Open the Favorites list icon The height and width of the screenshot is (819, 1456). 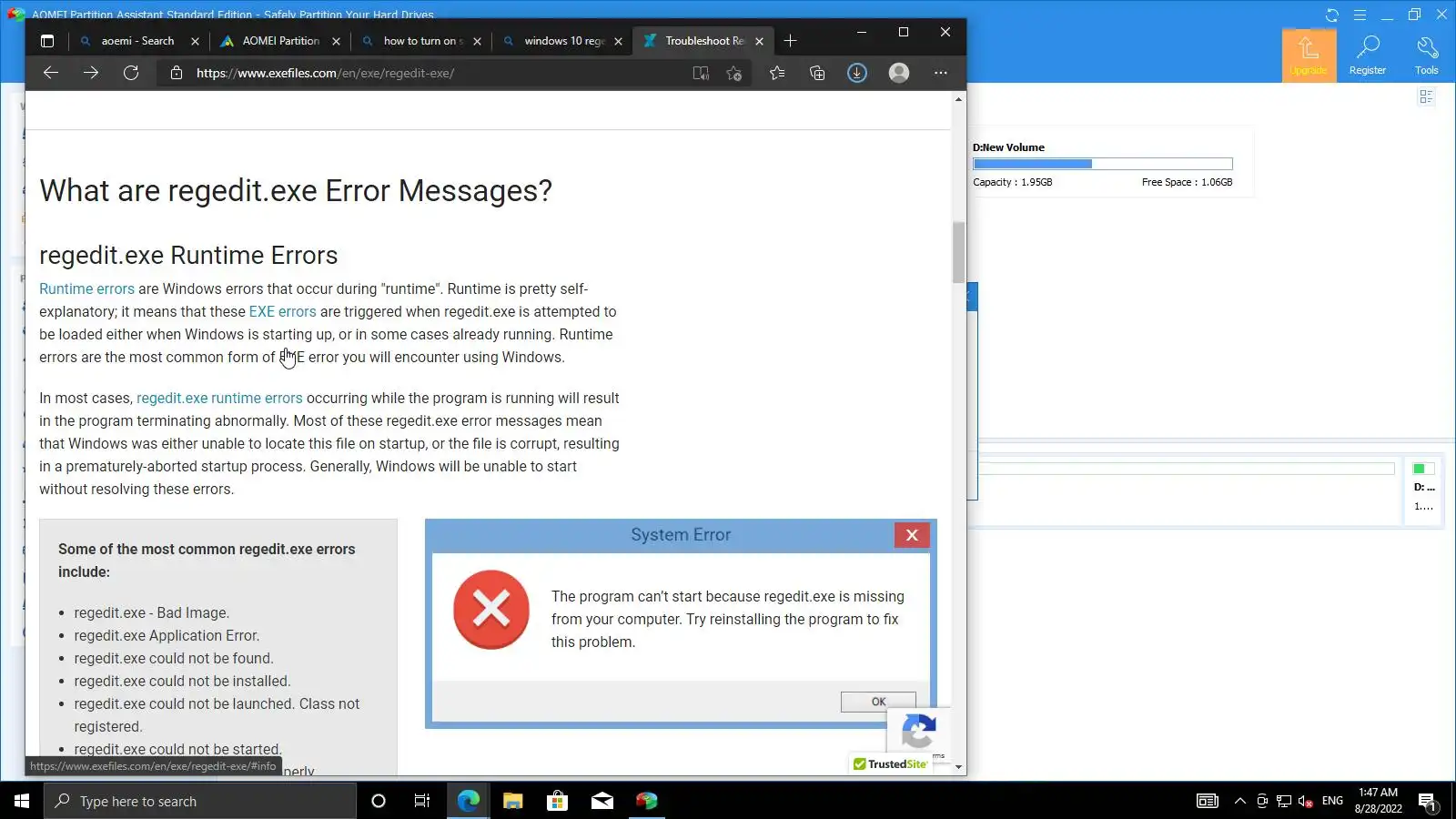click(x=777, y=73)
